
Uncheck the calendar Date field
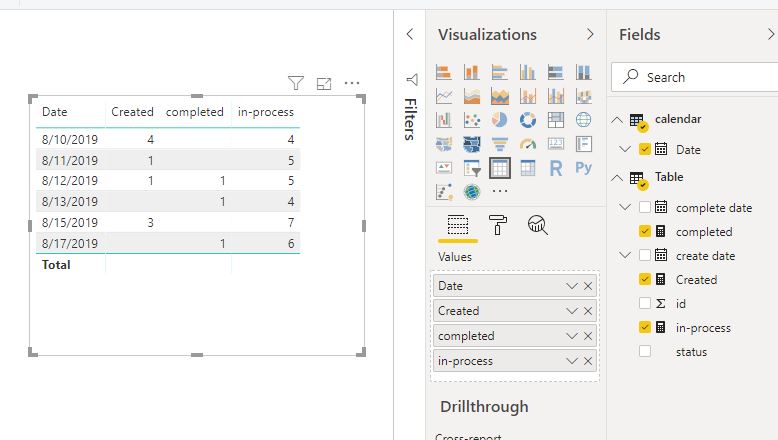(645, 149)
